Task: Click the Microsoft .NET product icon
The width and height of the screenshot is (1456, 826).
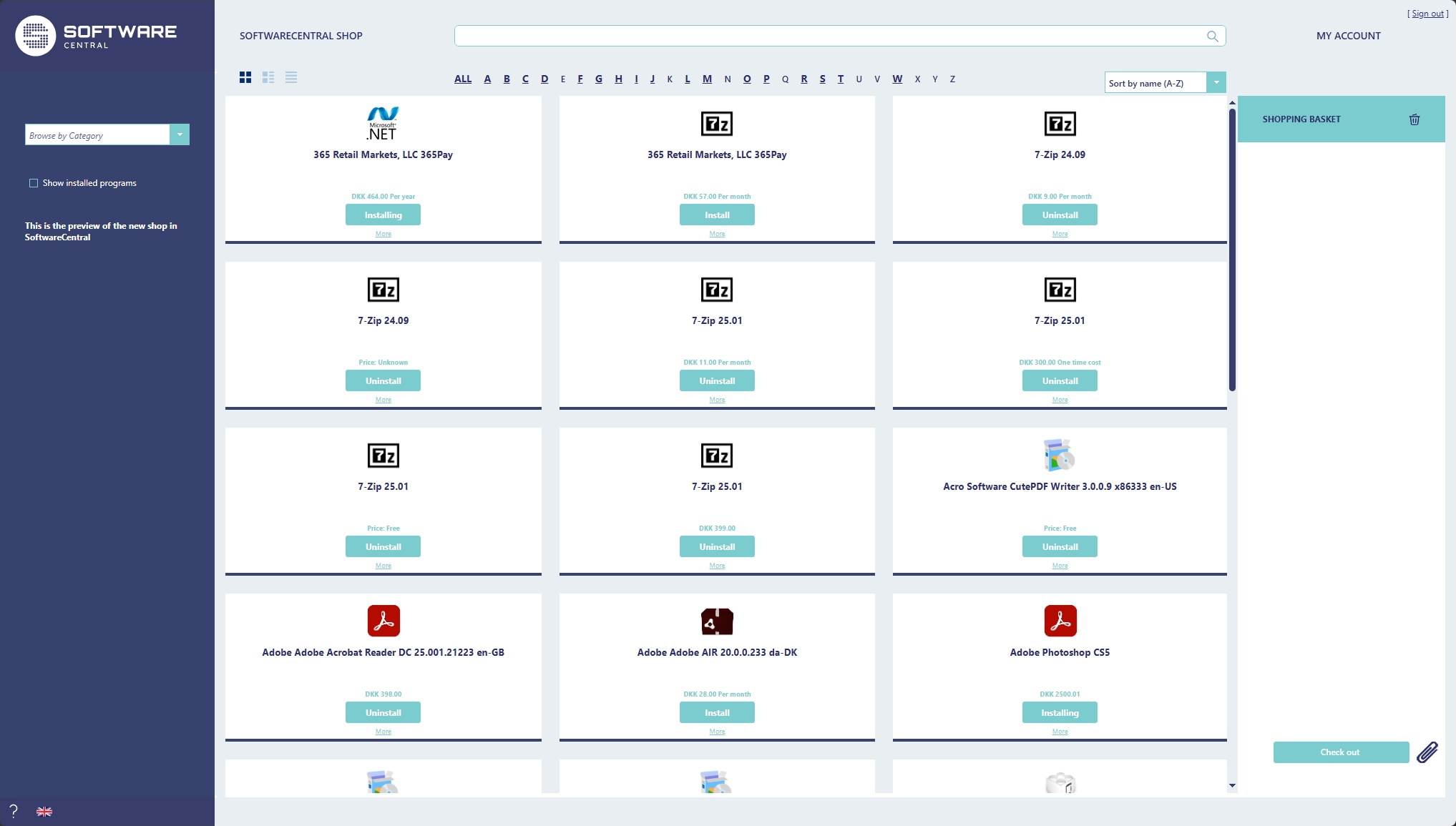Action: coord(383,123)
